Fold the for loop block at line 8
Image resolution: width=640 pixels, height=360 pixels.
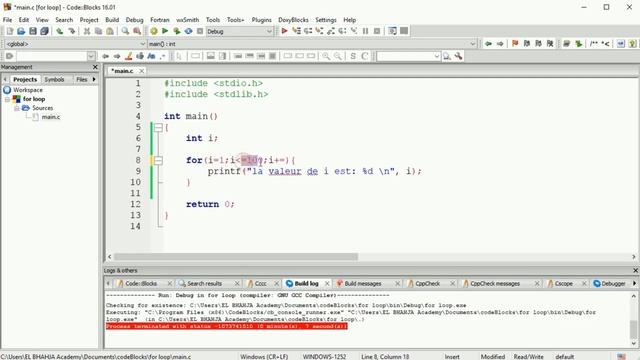[158, 160]
